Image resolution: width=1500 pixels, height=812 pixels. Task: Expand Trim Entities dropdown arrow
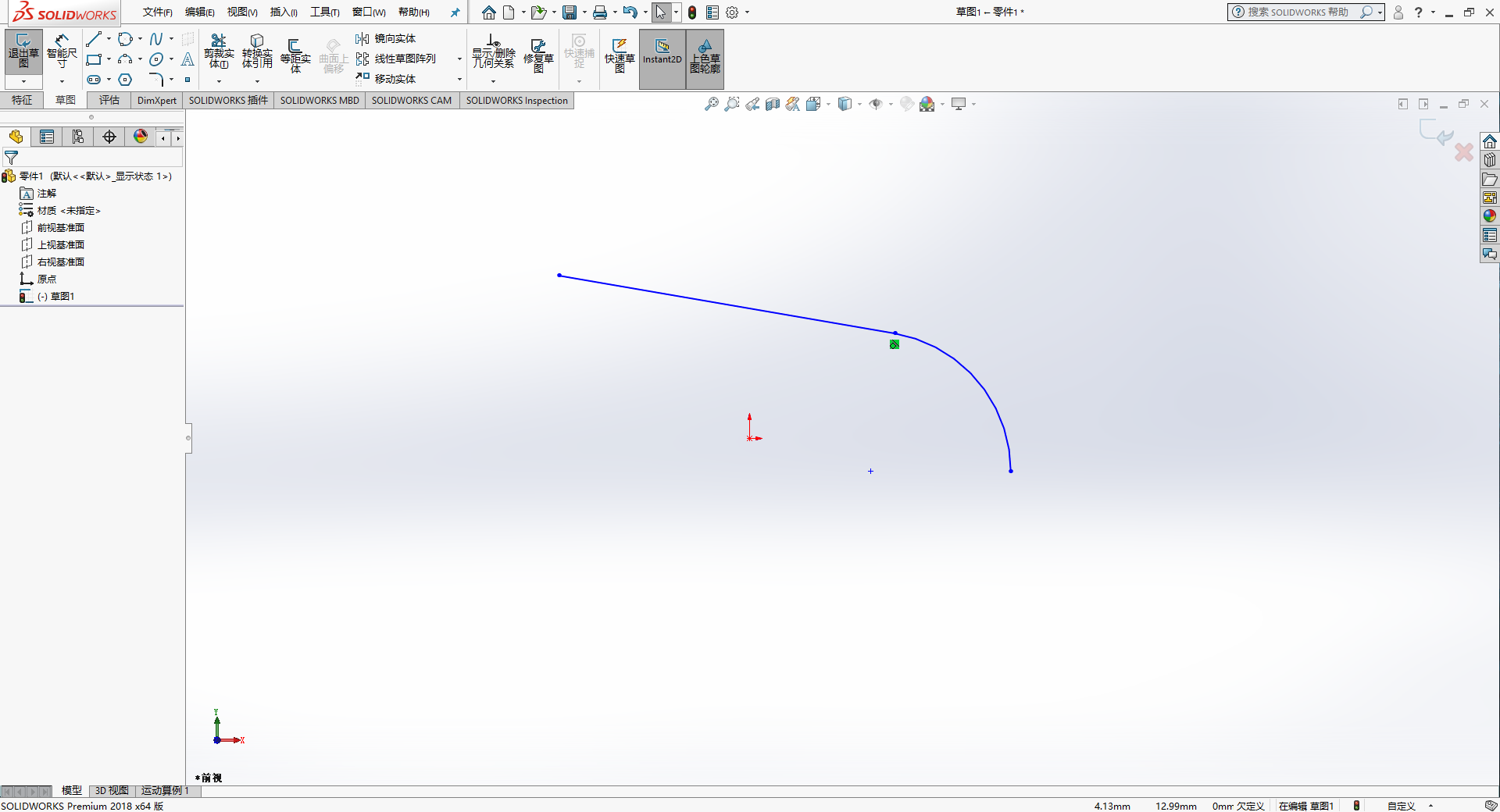219,81
